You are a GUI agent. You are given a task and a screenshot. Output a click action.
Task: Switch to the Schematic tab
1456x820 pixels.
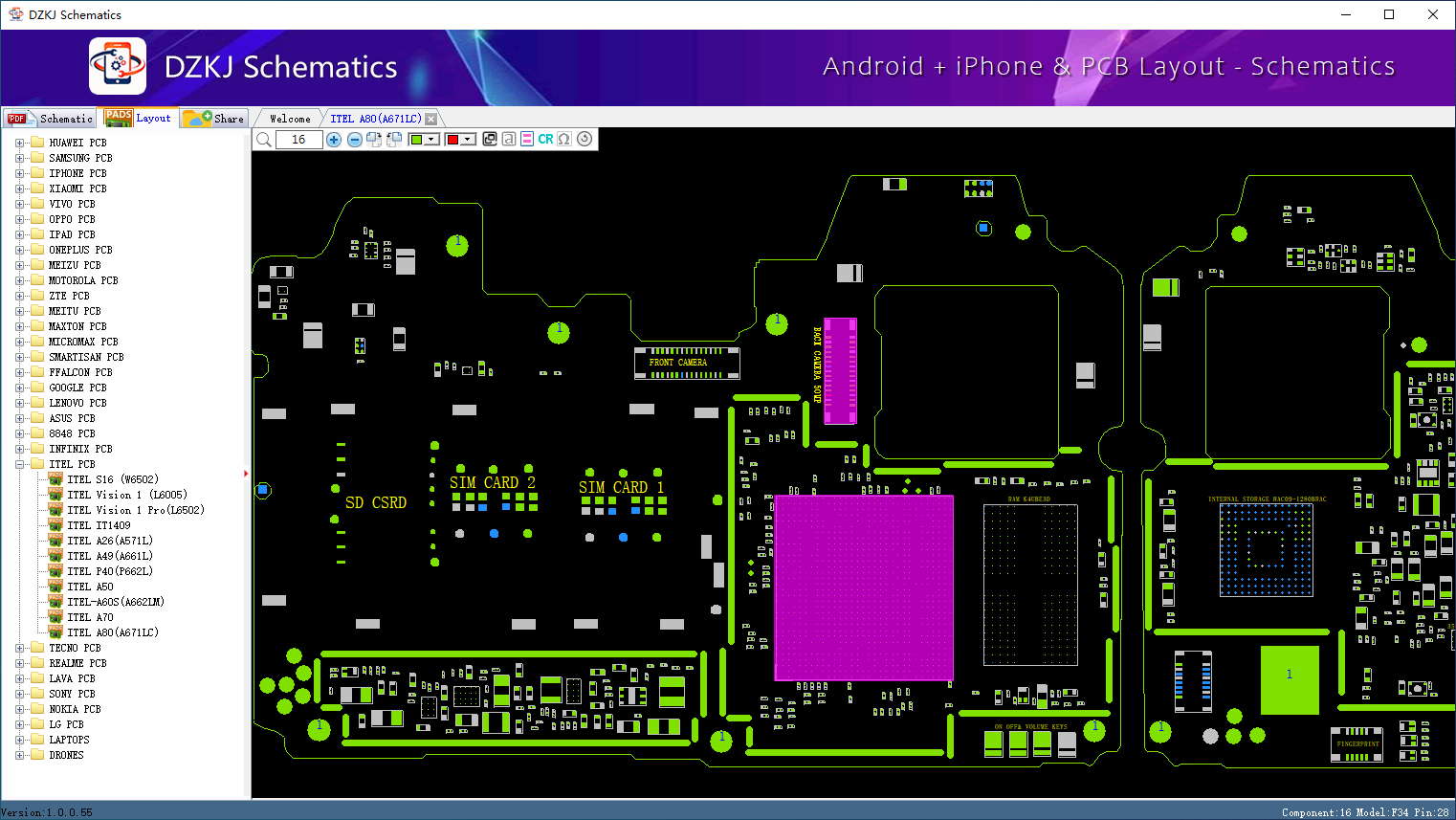coord(50,119)
